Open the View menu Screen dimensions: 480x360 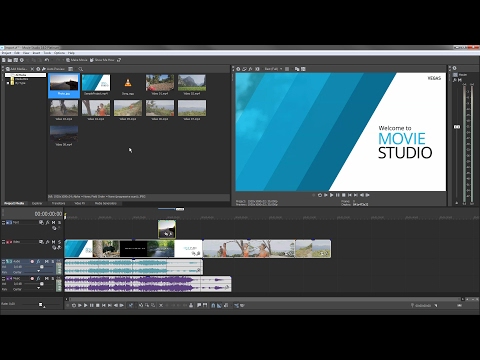[26, 53]
